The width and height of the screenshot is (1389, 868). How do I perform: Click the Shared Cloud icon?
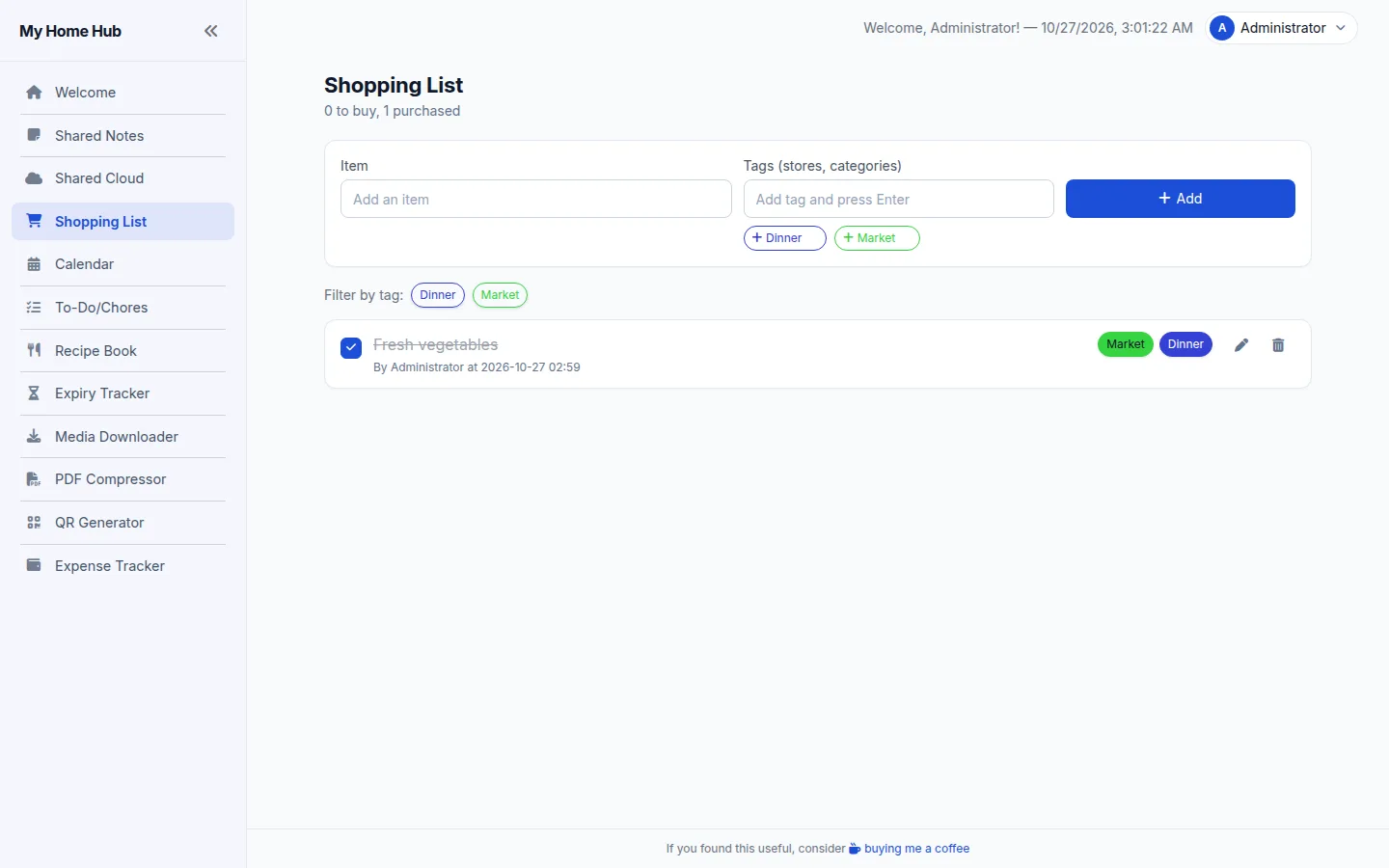pyautogui.click(x=34, y=178)
